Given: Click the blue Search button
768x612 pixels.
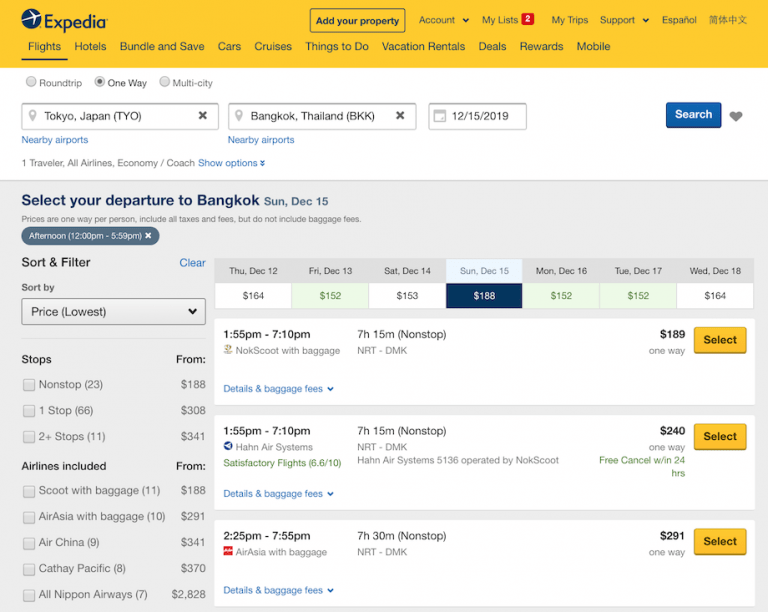Looking at the screenshot, I should coord(693,115).
